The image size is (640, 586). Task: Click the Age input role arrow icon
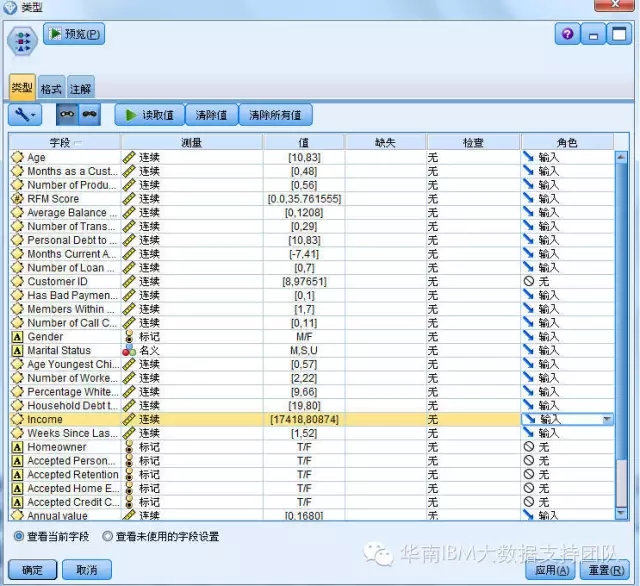click(529, 157)
